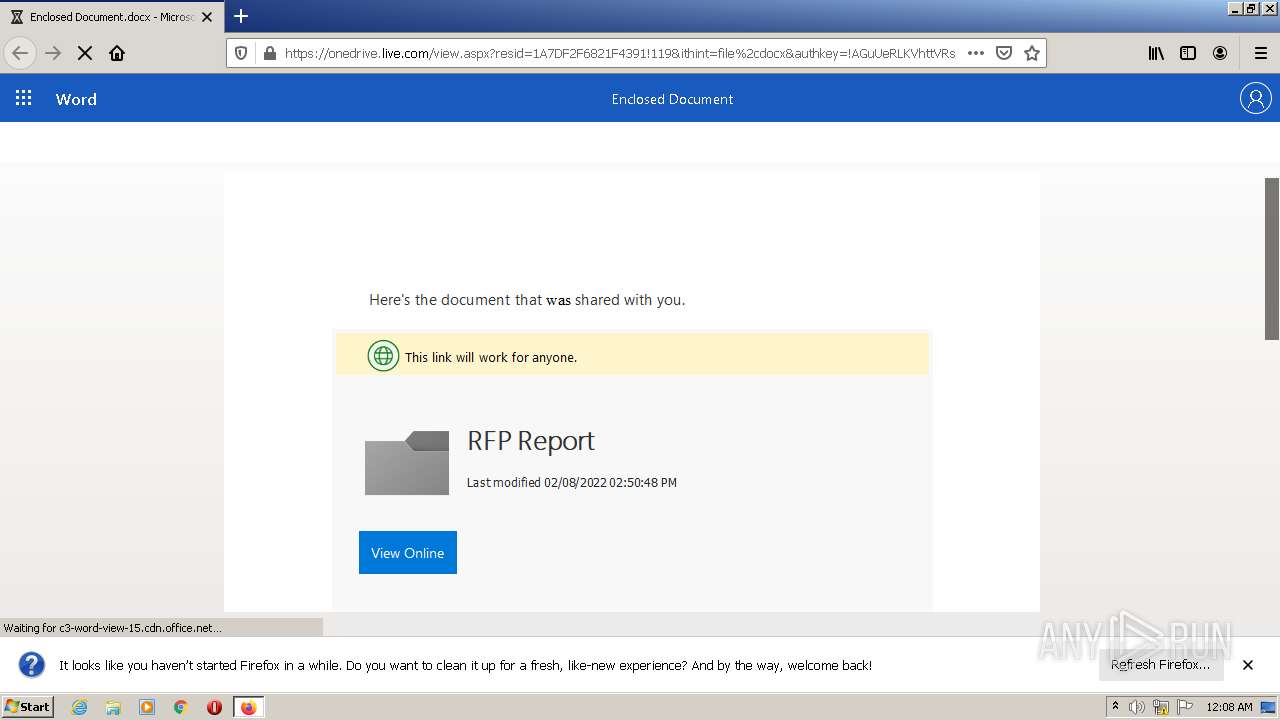Bookmark this page with star

(1032, 53)
